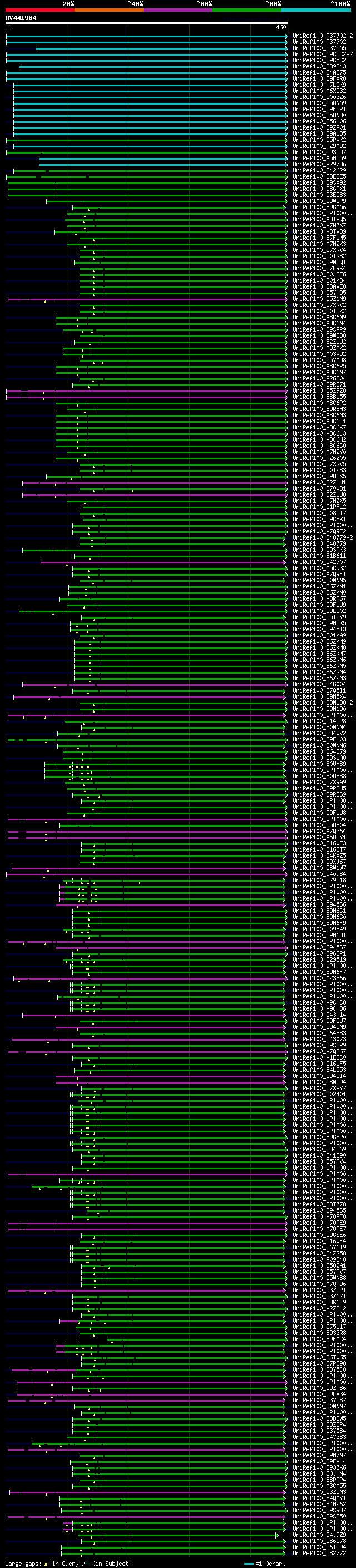Select the UniRef100_B8B155 hit label
Screen dimensions: 356x1568
319,397
